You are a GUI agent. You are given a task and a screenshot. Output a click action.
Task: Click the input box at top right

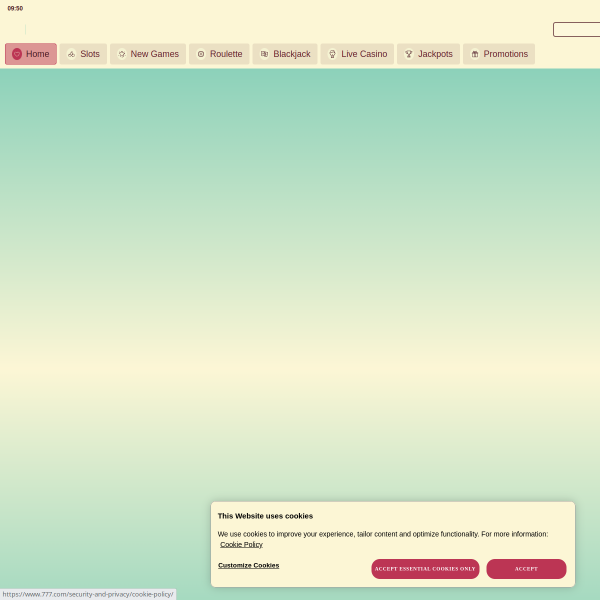point(576,30)
